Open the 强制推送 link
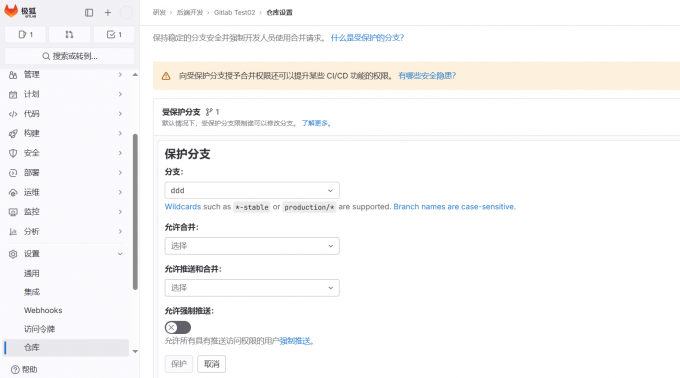The image size is (680, 378). click(295, 341)
